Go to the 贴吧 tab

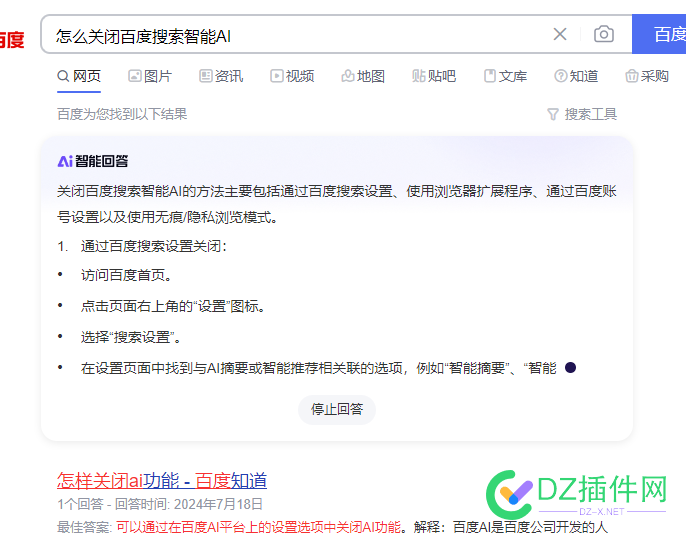pos(434,76)
